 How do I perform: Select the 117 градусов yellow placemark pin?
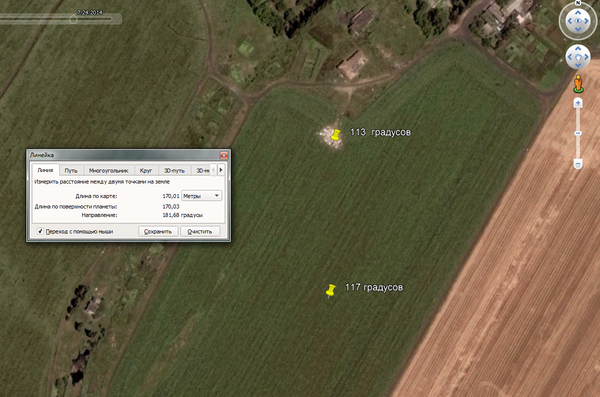(x=331, y=291)
